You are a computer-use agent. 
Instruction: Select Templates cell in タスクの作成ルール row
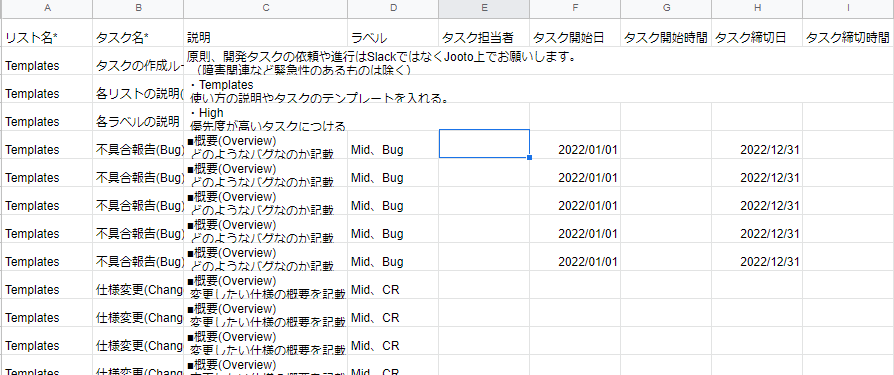pyautogui.click(x=46, y=60)
